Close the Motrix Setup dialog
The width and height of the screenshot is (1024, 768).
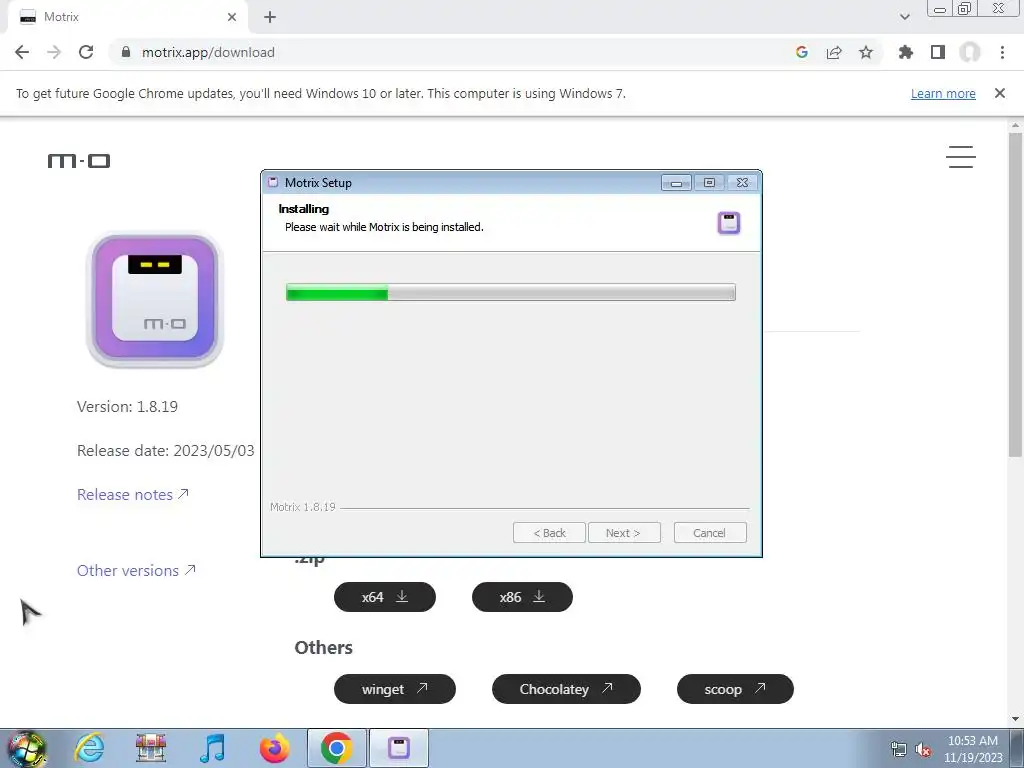coord(742,183)
